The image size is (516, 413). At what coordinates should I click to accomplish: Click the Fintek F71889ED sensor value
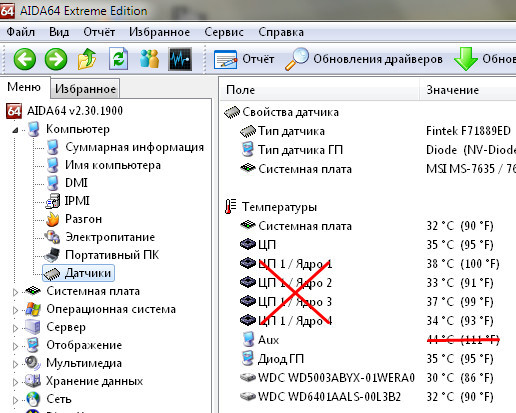click(x=468, y=131)
